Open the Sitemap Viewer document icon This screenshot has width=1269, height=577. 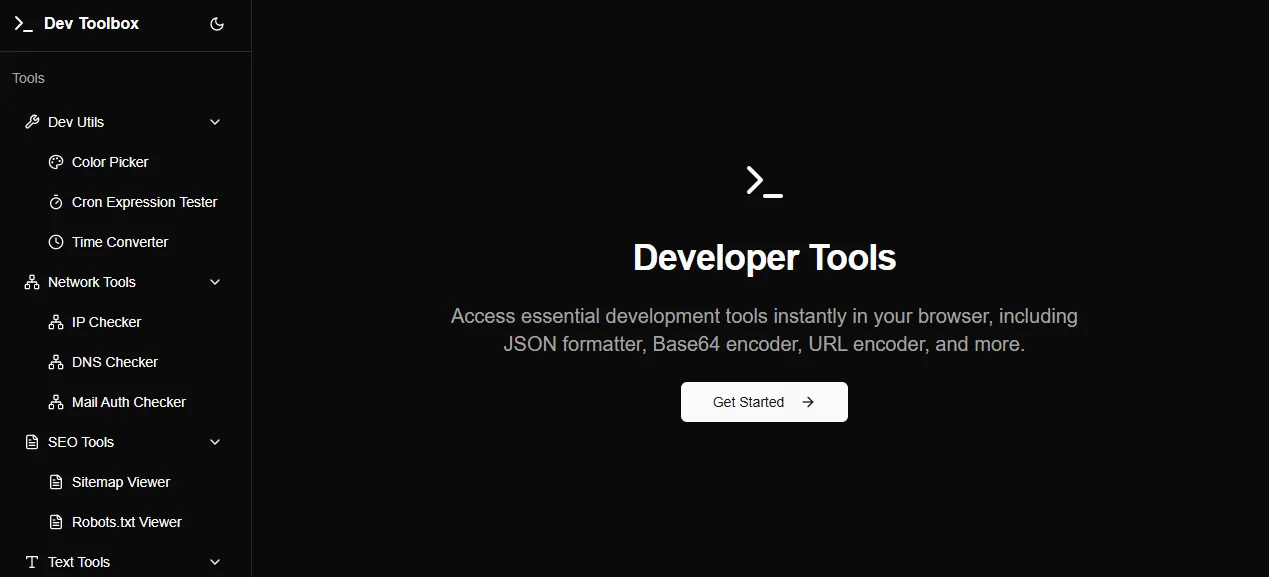tap(56, 481)
